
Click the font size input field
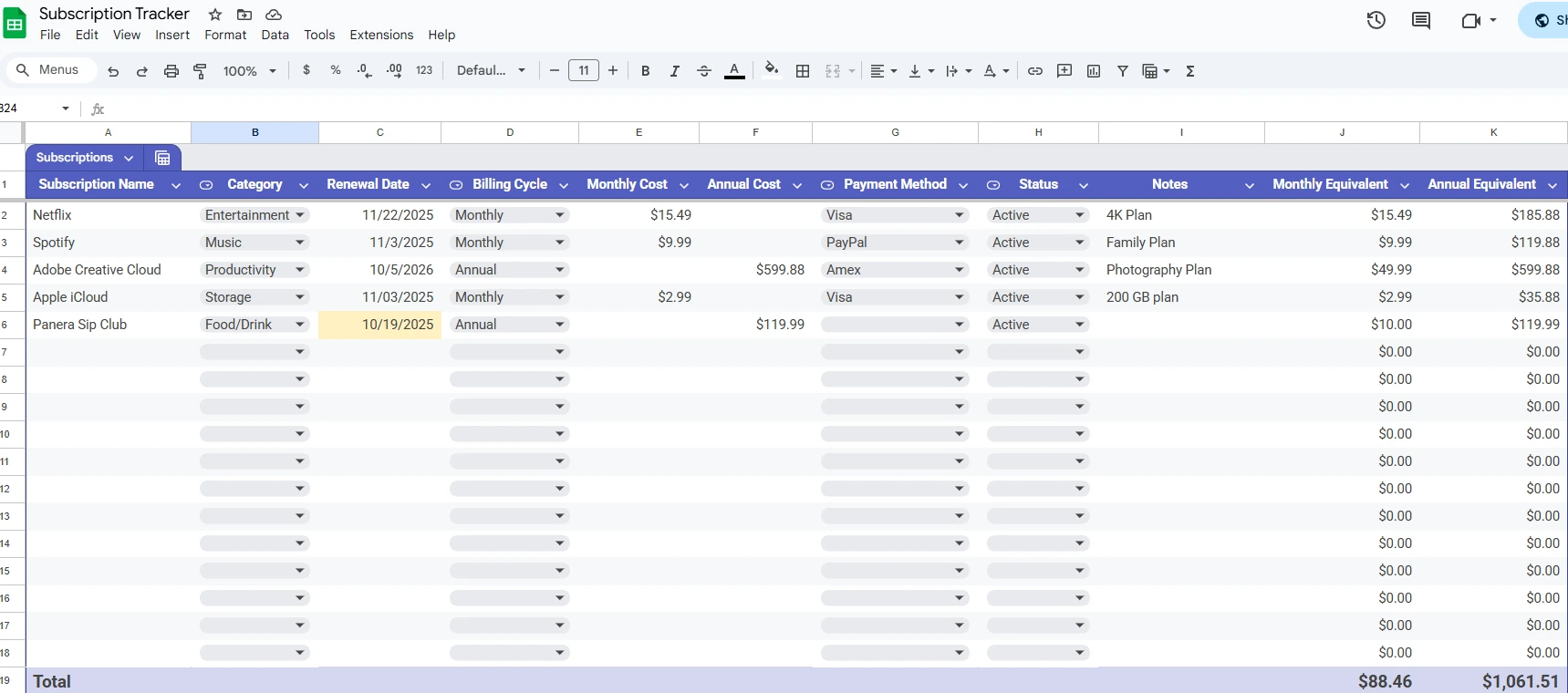584,70
